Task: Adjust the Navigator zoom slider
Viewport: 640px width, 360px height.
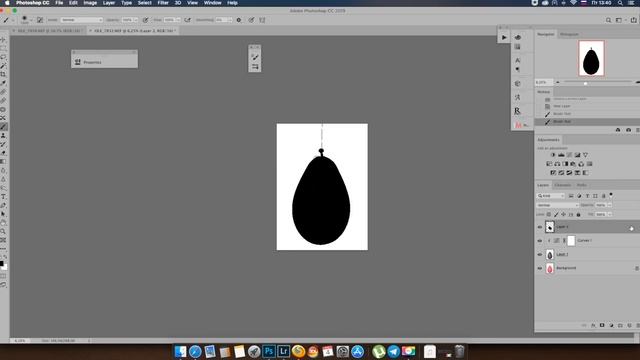Action: click(585, 83)
